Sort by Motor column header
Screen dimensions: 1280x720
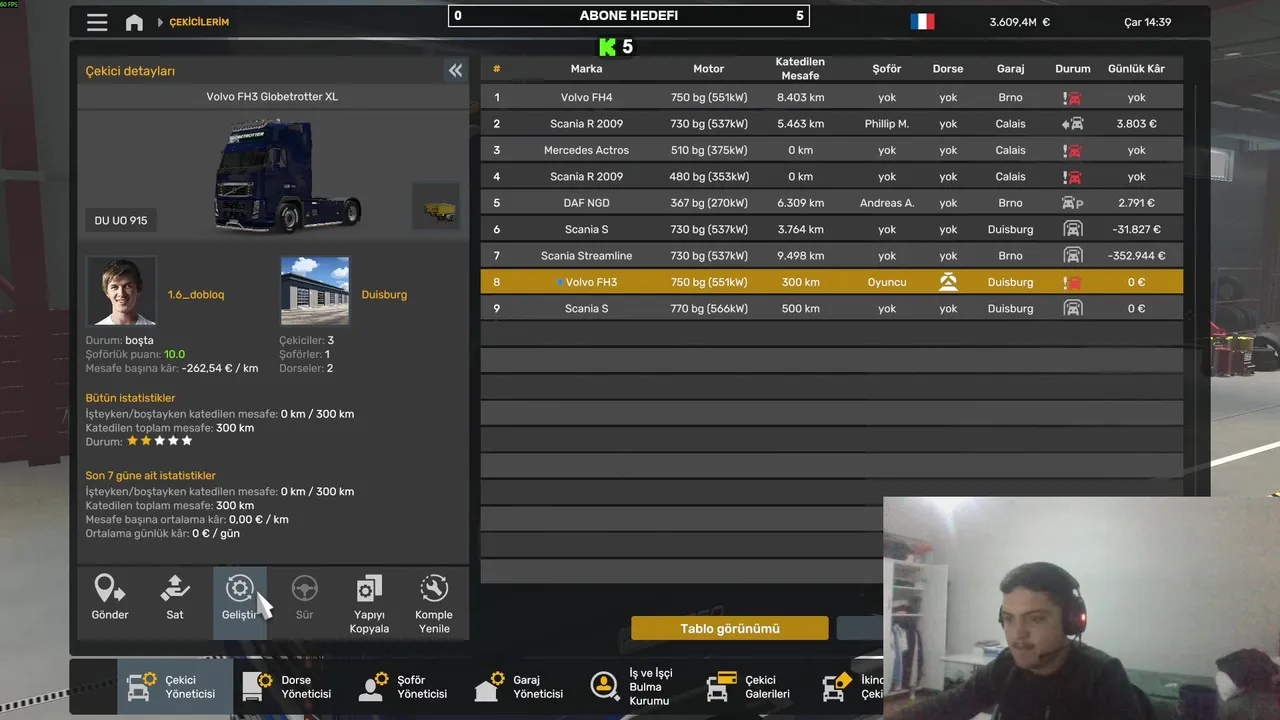[708, 69]
